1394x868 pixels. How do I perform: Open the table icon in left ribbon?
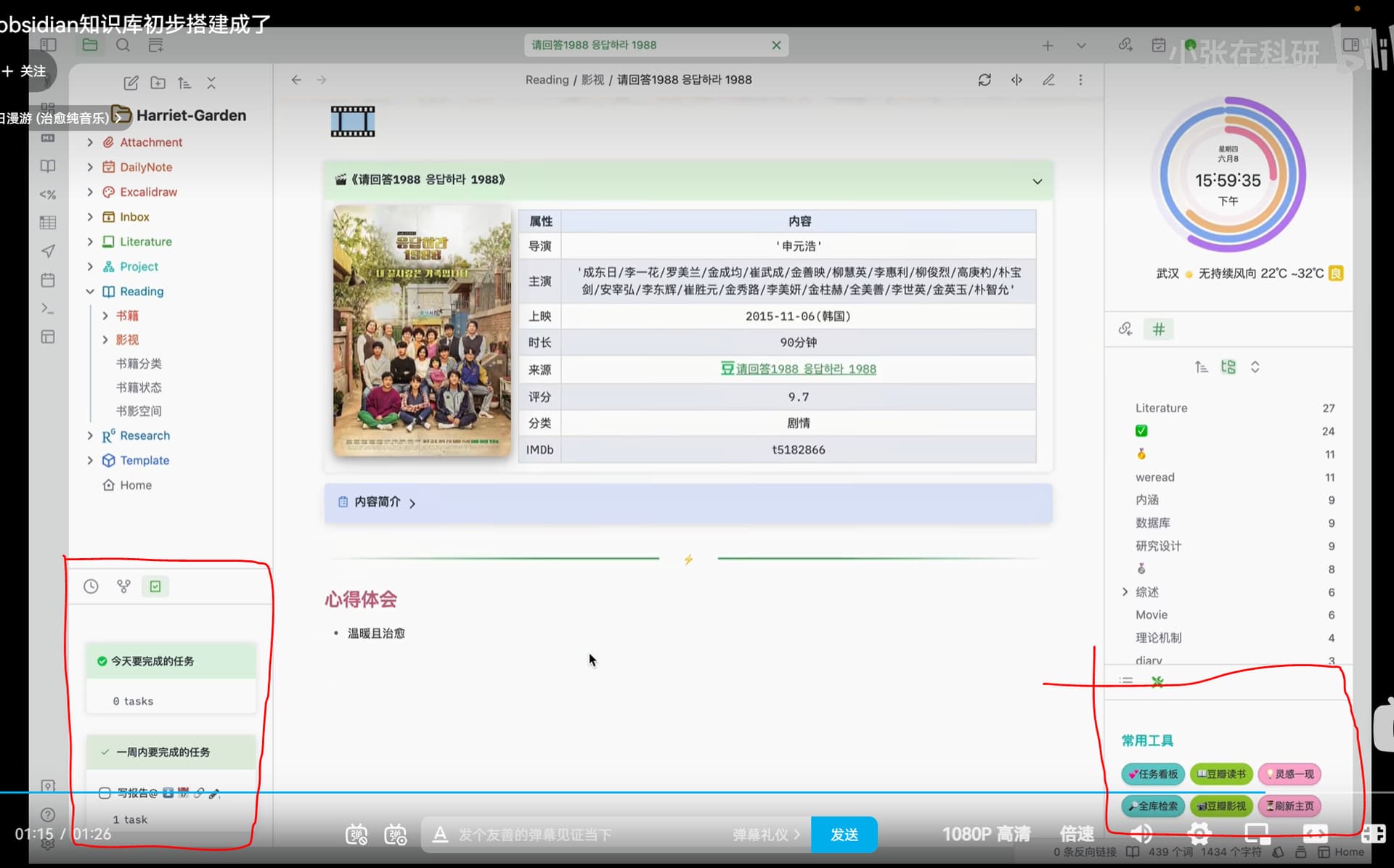[x=48, y=223]
